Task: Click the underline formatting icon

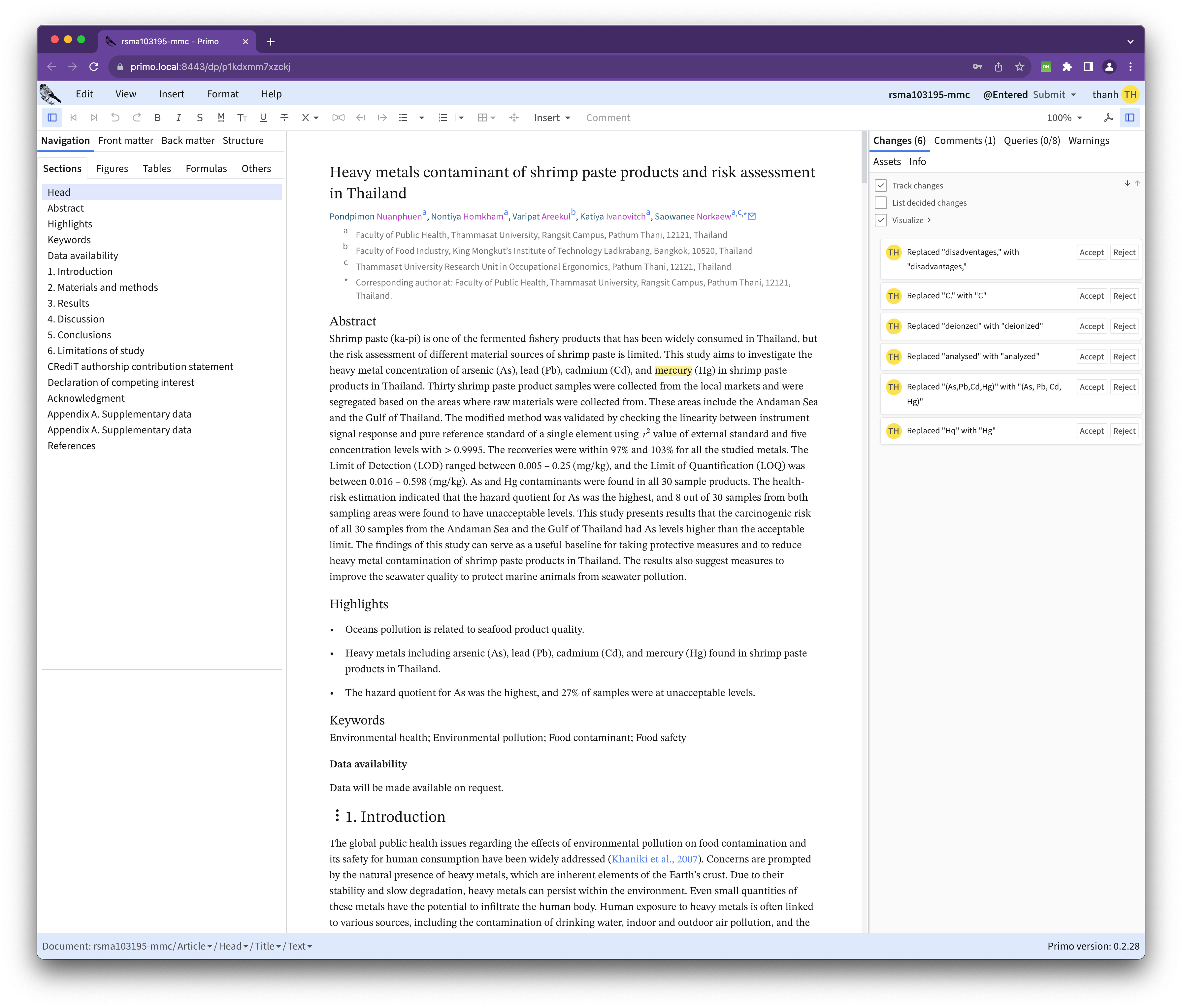Action: click(263, 118)
